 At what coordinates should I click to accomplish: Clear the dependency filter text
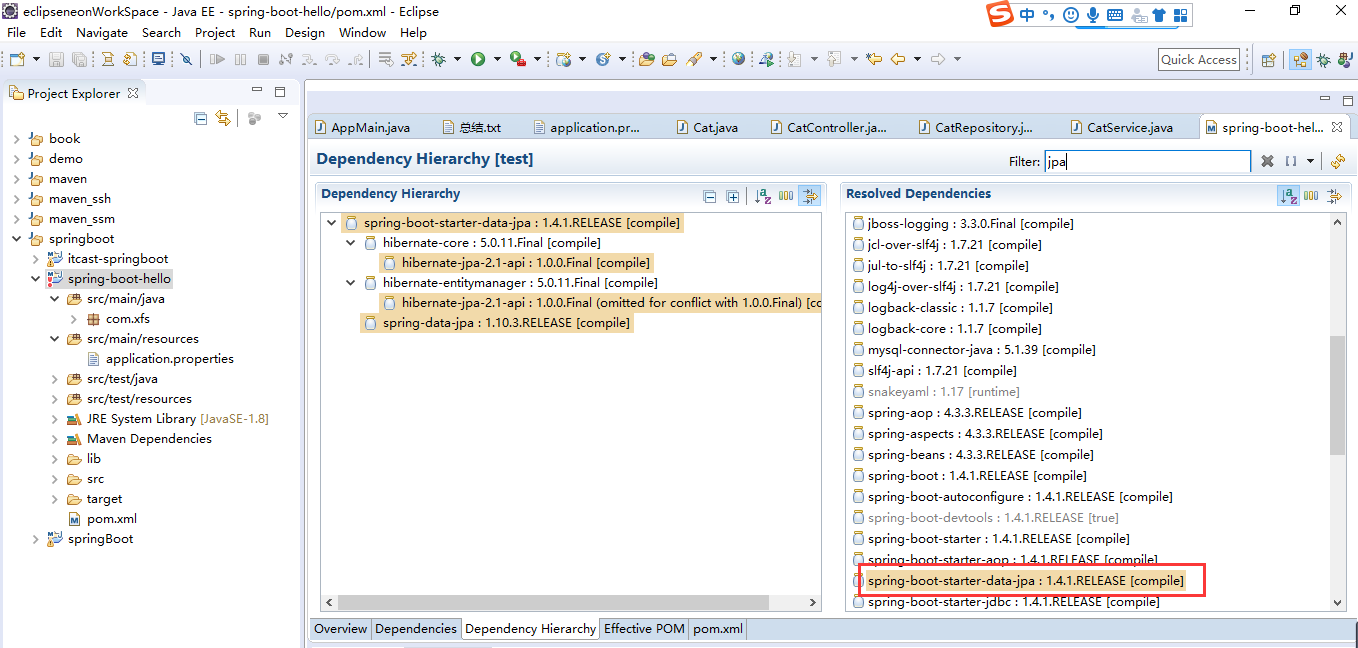(1268, 161)
